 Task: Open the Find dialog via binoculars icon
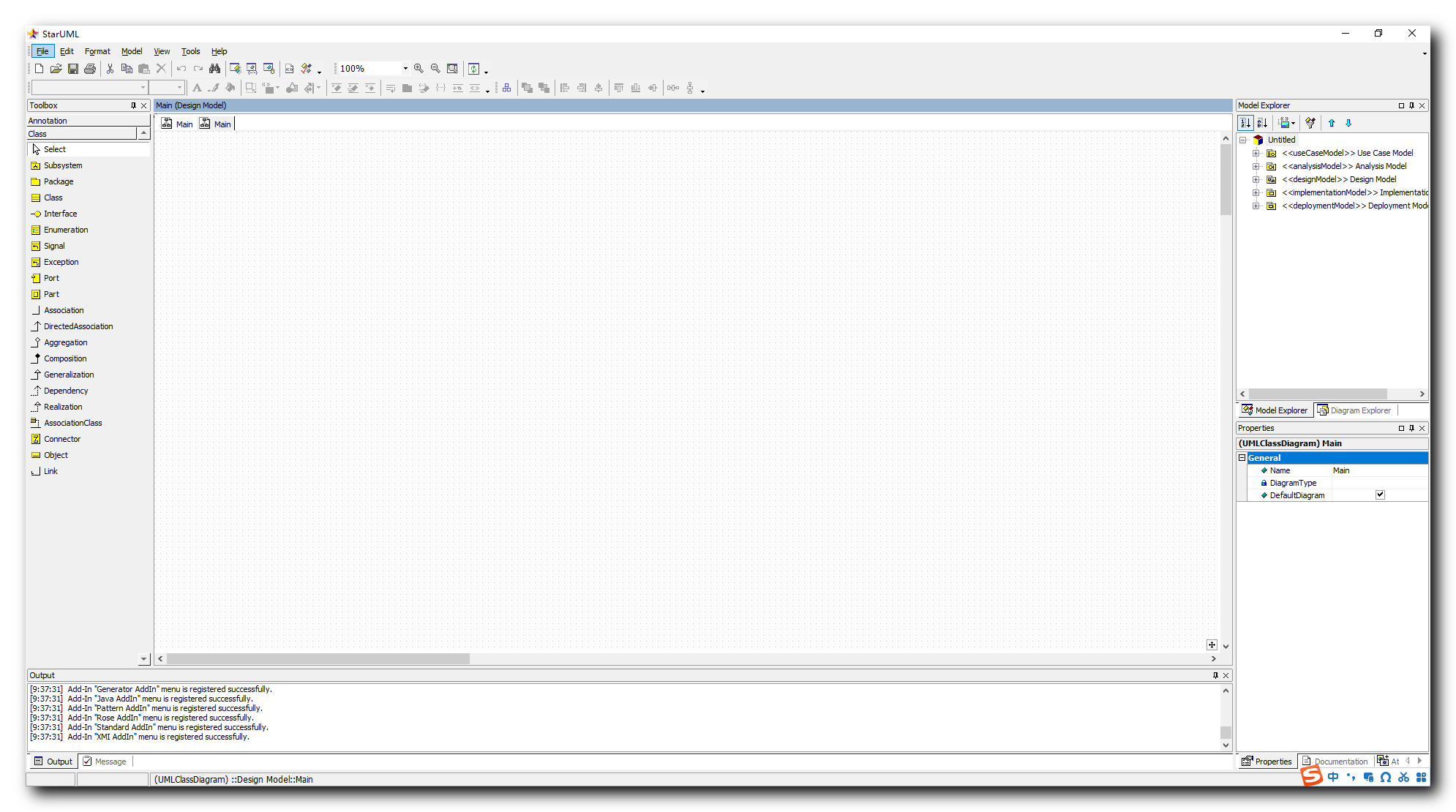coord(215,68)
